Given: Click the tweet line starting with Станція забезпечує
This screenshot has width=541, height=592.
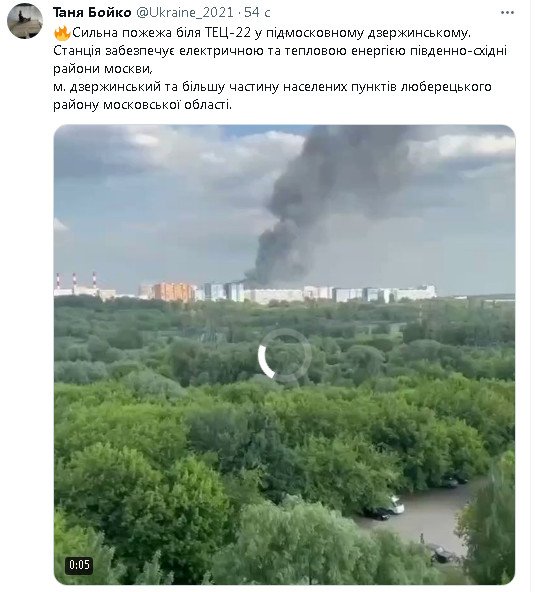Looking at the screenshot, I should 280,51.
